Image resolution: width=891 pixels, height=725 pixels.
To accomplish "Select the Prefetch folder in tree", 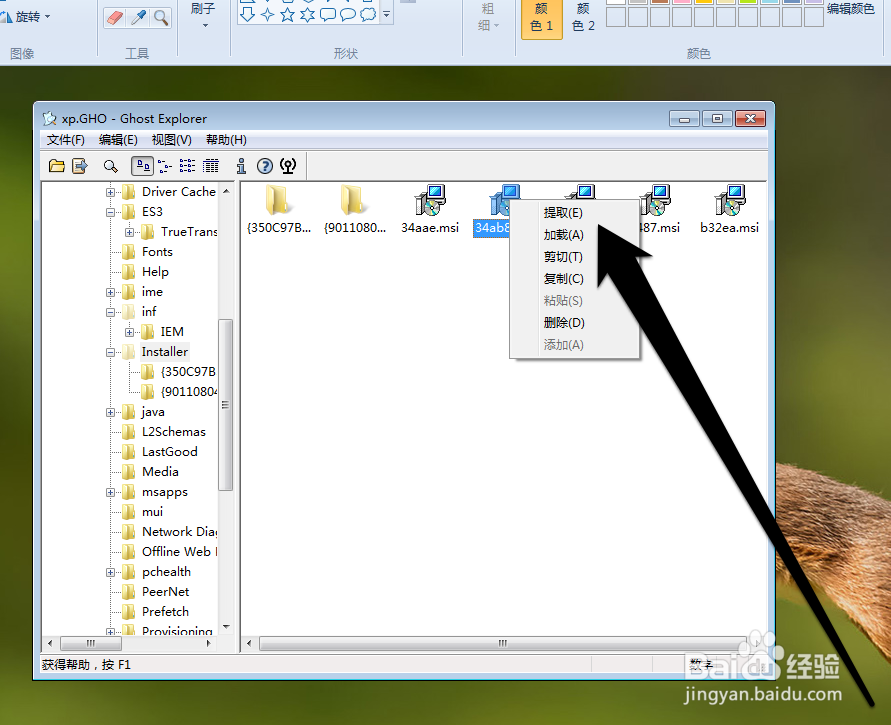I will click(165, 611).
